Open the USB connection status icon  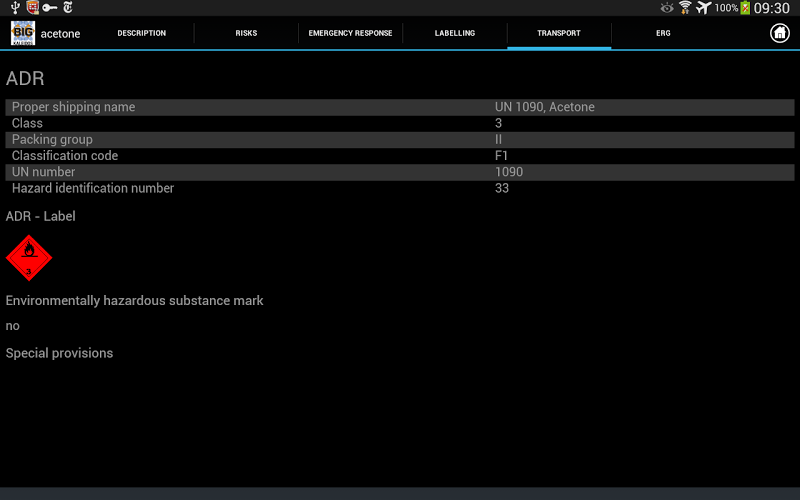pos(15,8)
